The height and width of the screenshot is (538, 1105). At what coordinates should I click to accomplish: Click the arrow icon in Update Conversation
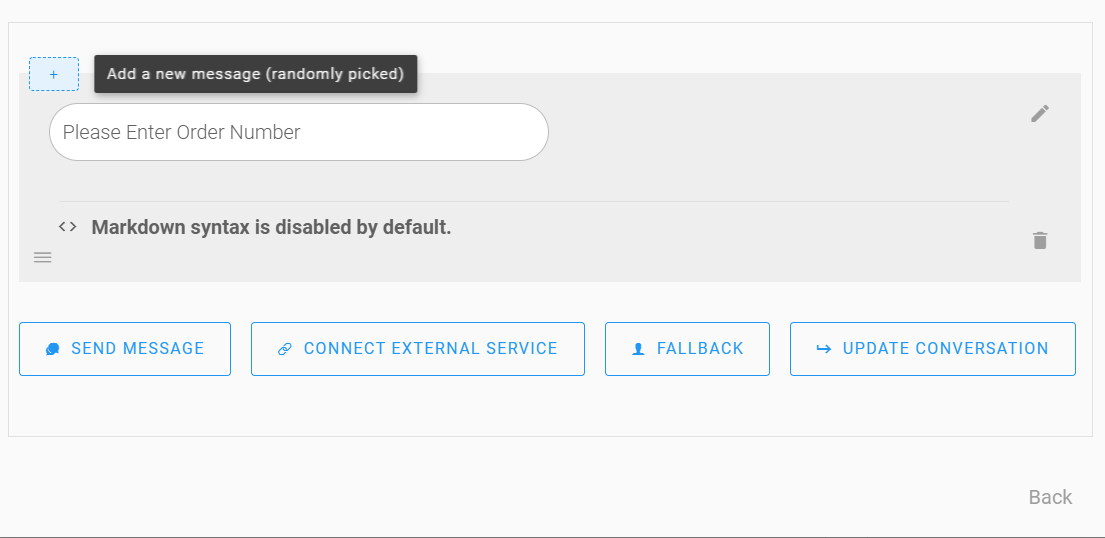(824, 349)
